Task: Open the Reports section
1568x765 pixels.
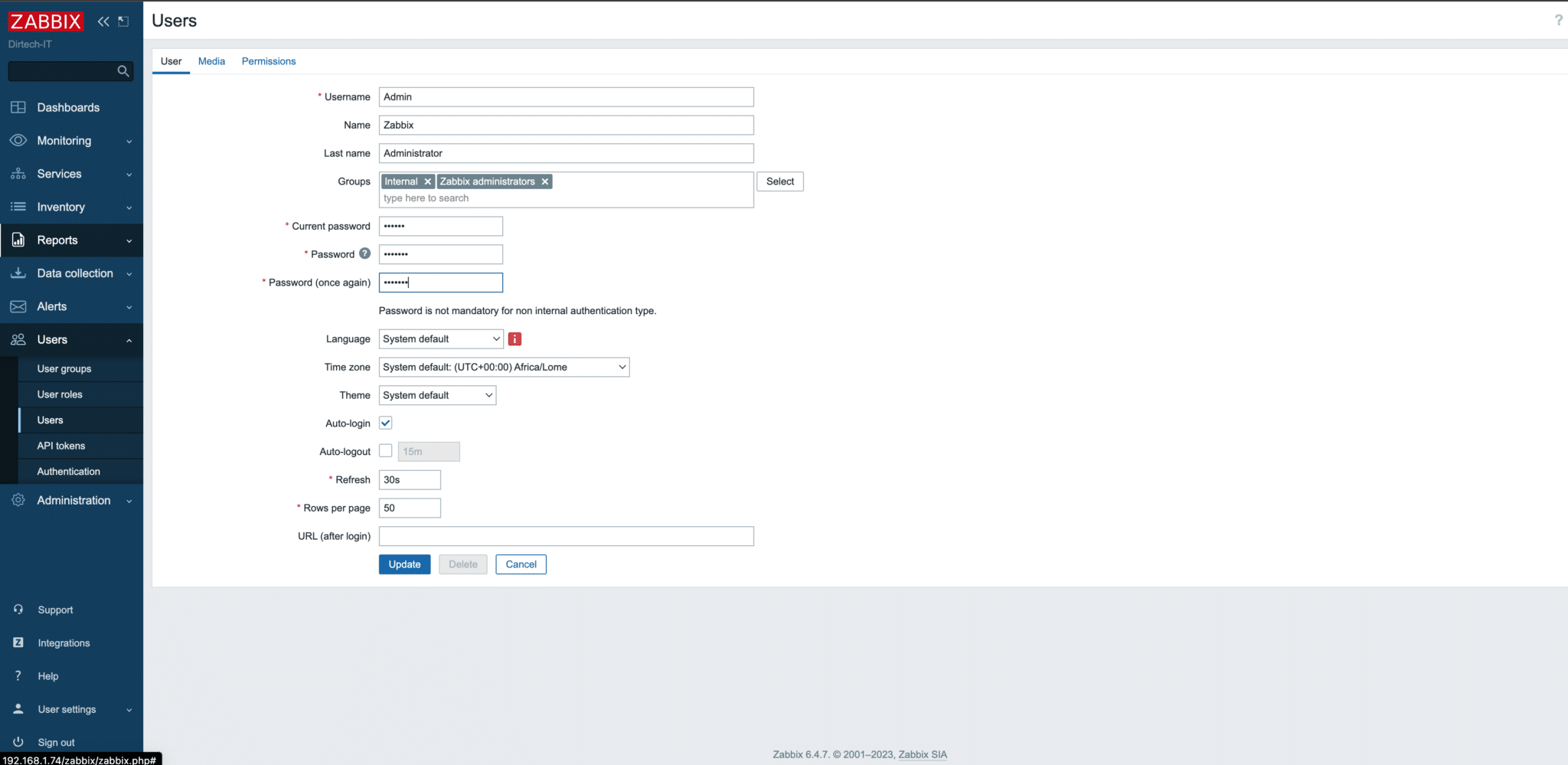Action: click(56, 240)
